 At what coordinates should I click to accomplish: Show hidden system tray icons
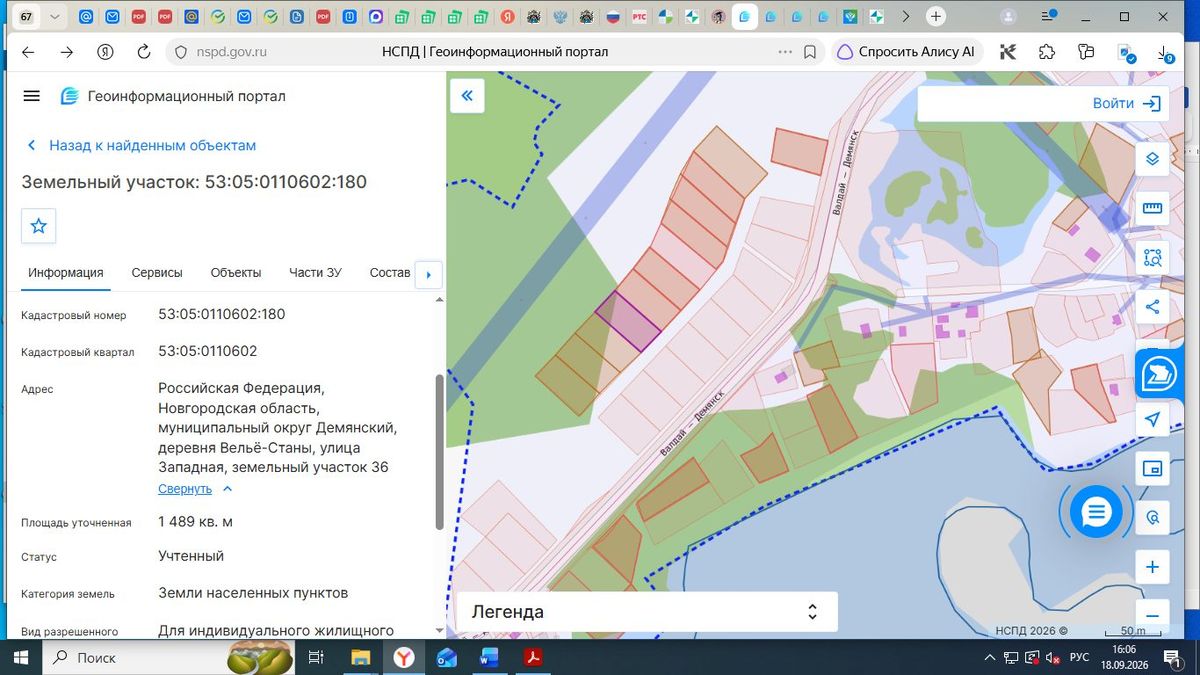pyautogui.click(x=990, y=657)
